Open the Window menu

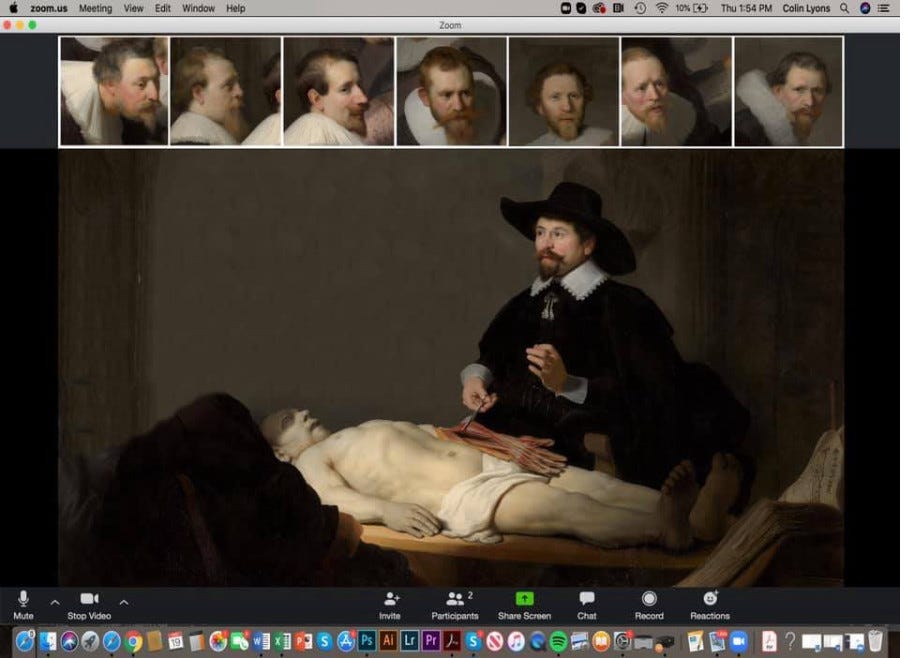coord(198,8)
